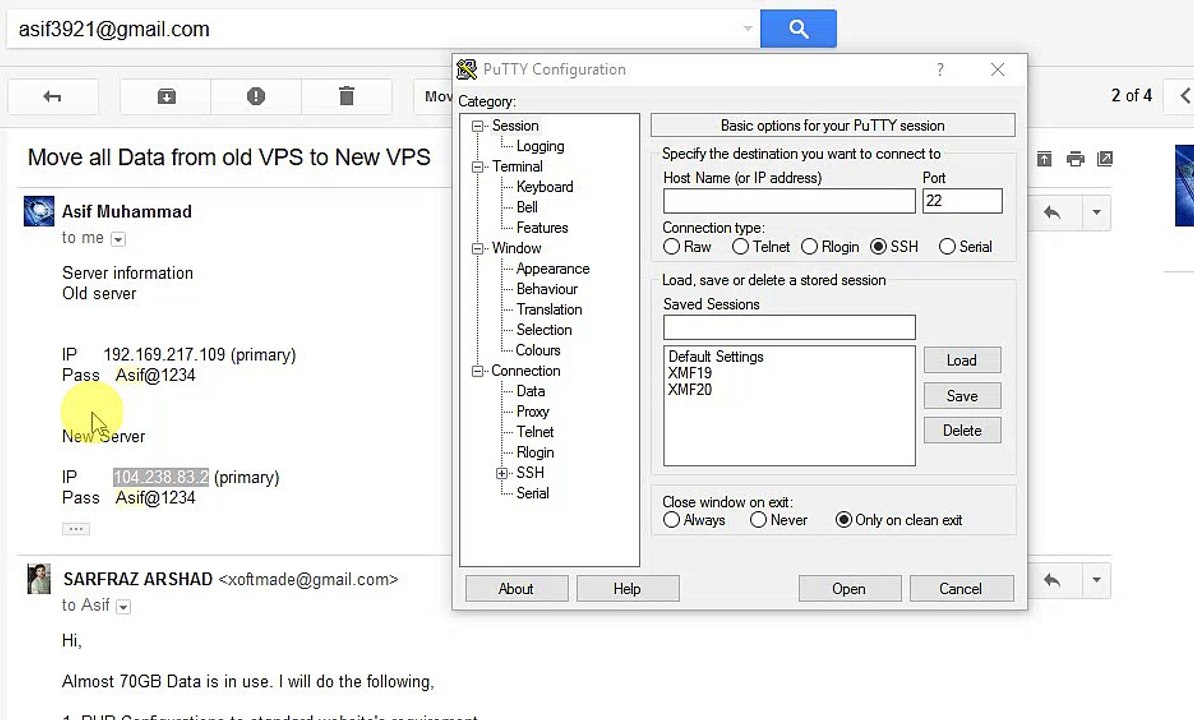The width and height of the screenshot is (1194, 720).
Task: Select Translation category in tree
Action: 549,309
